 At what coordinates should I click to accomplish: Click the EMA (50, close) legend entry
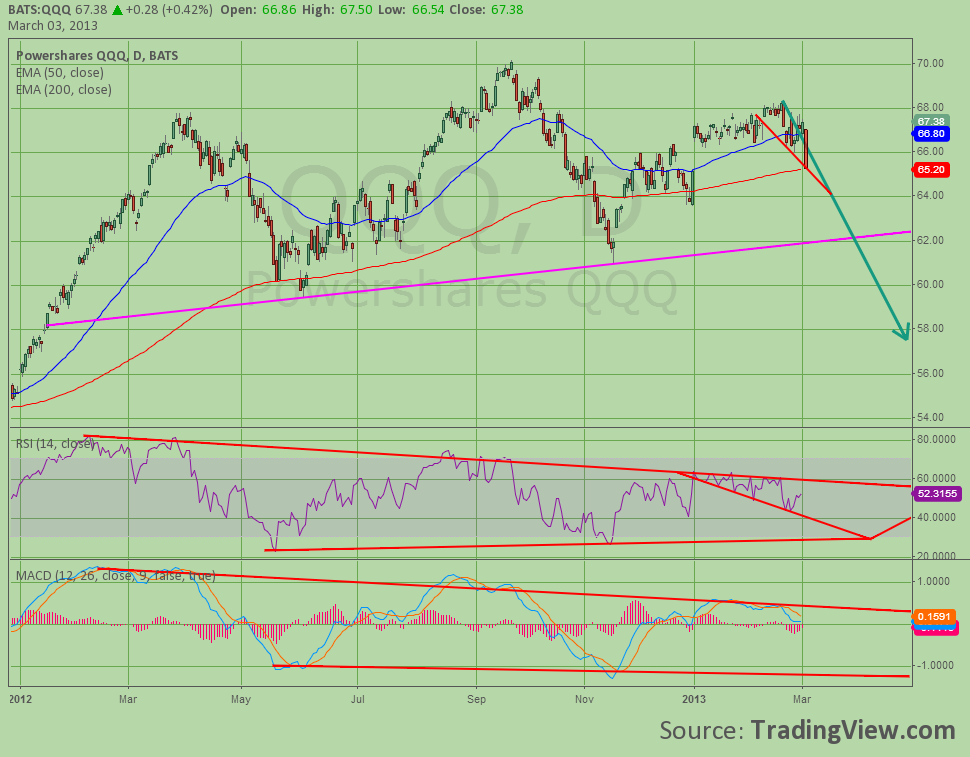point(60,73)
